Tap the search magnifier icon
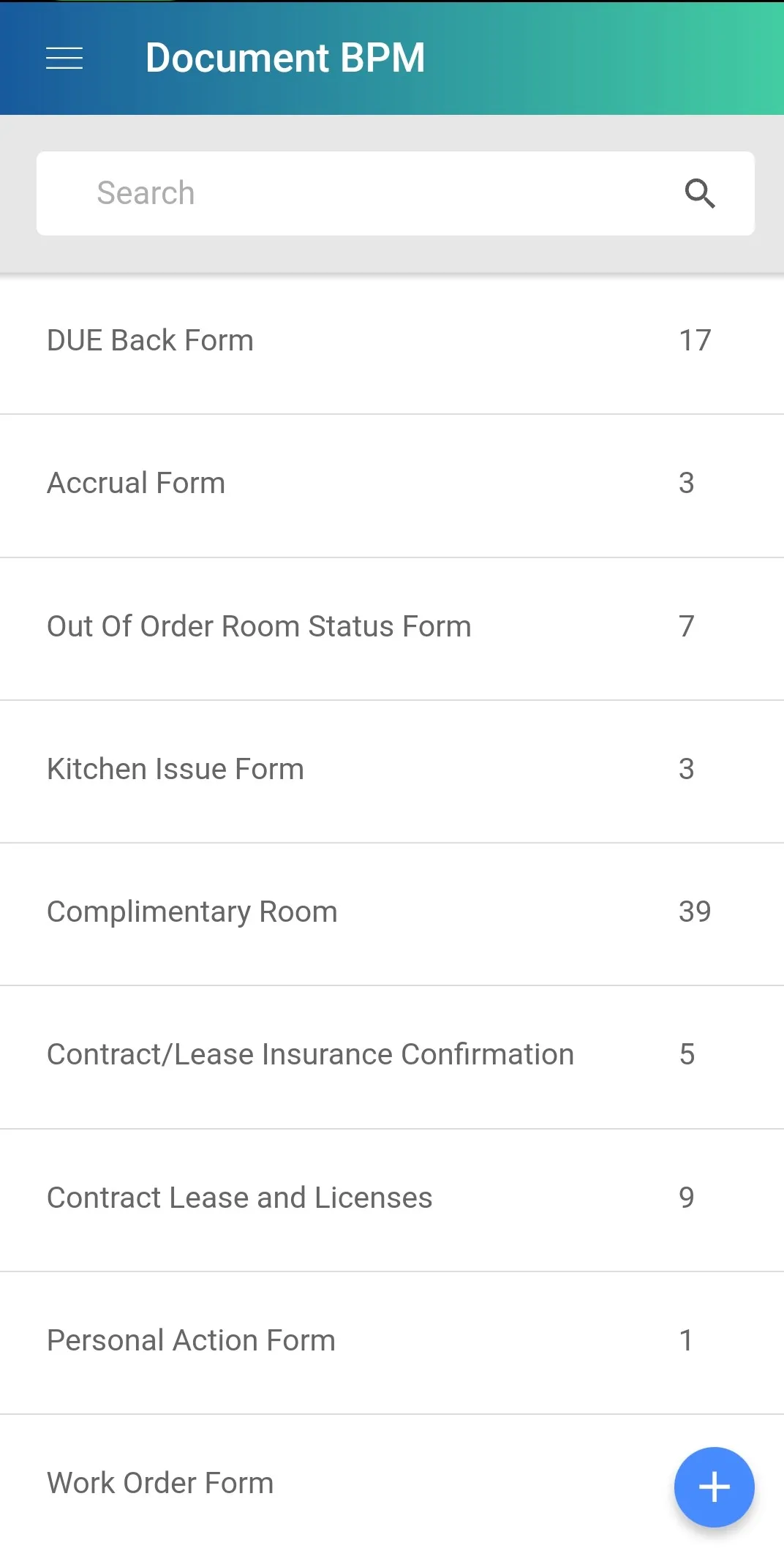Screen dimensions: 784x1548 [x=700, y=193]
